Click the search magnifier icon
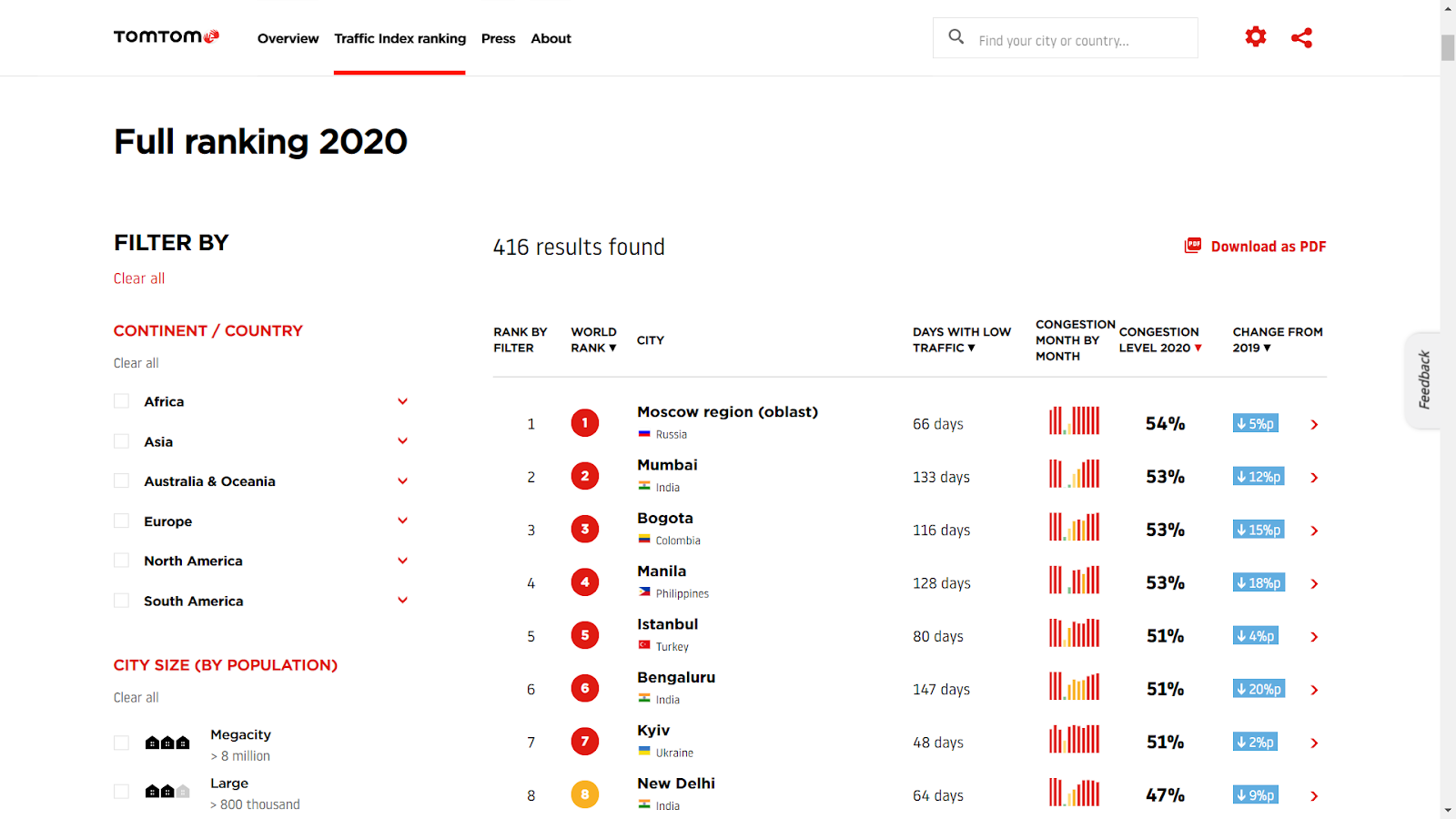Screen dimensions: 1456x819 [x=956, y=37]
